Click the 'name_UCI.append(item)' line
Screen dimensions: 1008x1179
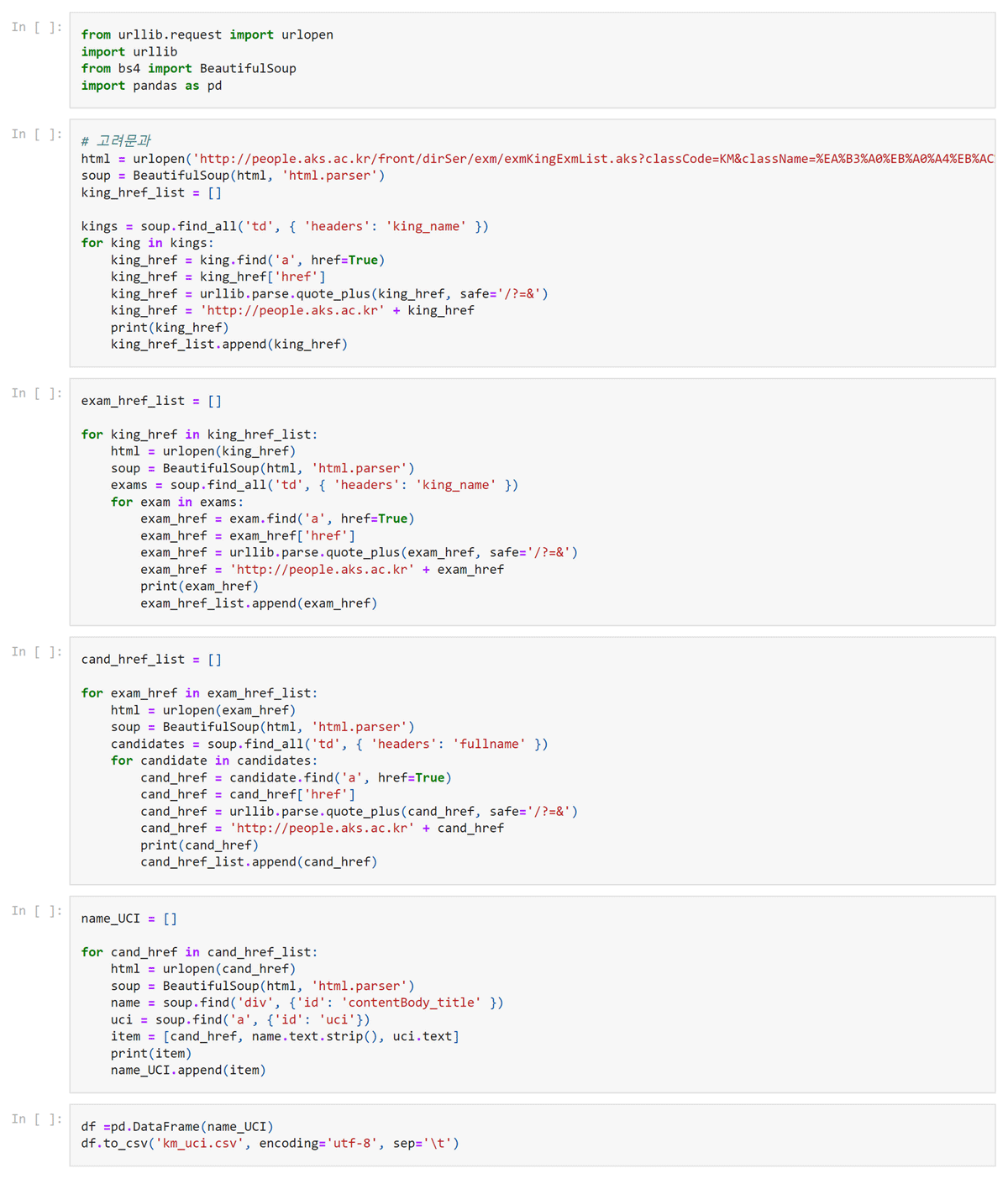point(187,1070)
